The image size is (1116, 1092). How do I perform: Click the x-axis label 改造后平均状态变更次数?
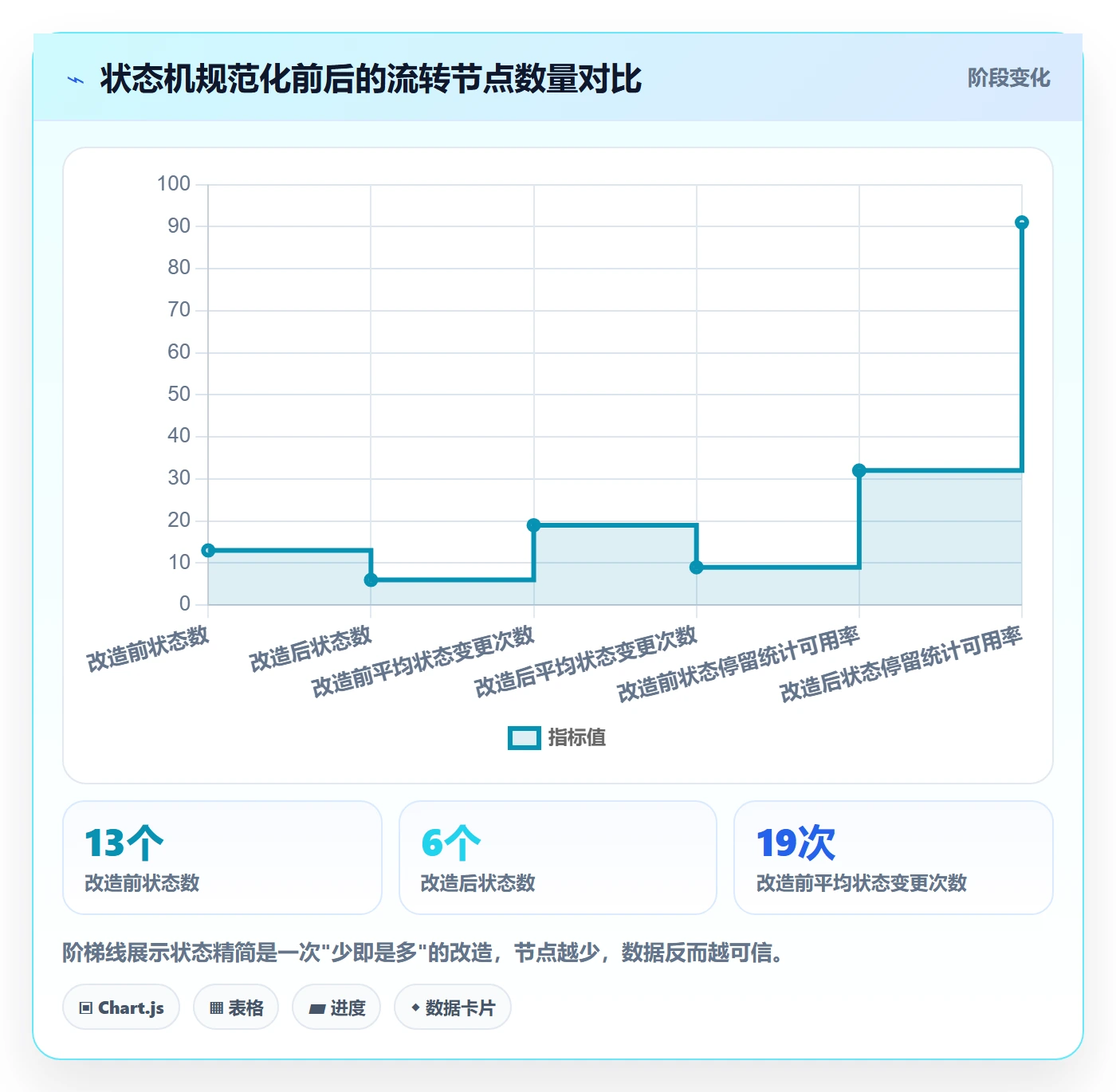point(586,661)
